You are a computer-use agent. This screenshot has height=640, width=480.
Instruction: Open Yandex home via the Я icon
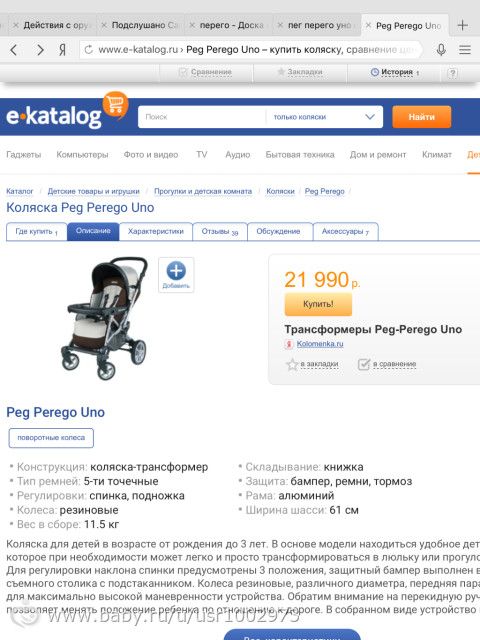tap(62, 50)
